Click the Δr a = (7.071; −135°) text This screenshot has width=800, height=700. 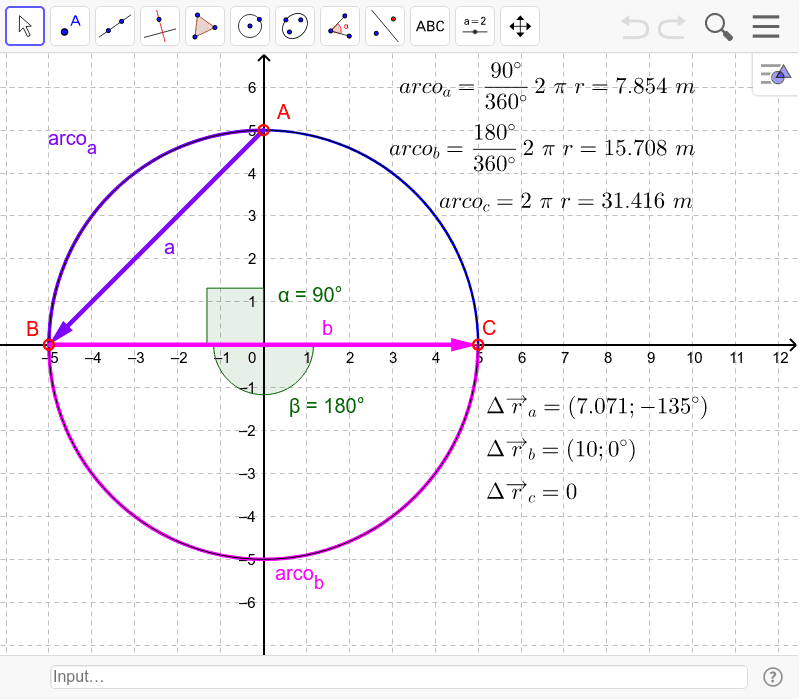tap(597, 407)
